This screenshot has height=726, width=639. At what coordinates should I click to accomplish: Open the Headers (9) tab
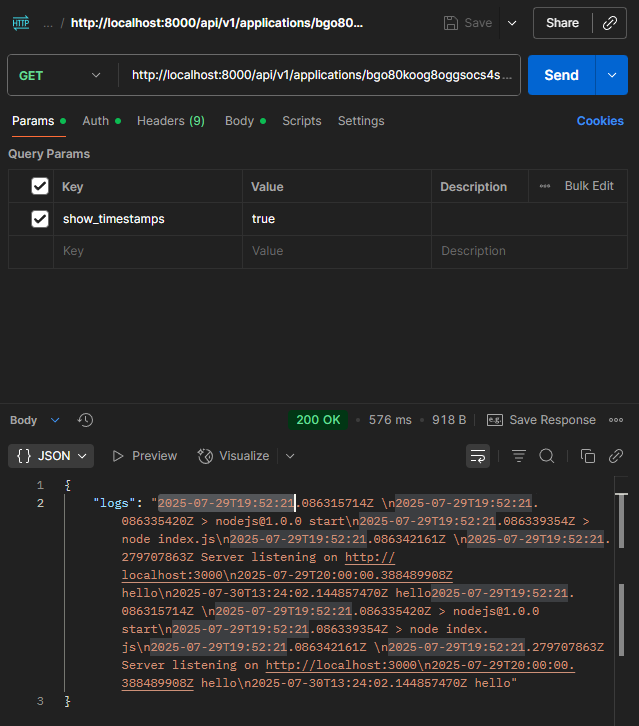(x=171, y=121)
